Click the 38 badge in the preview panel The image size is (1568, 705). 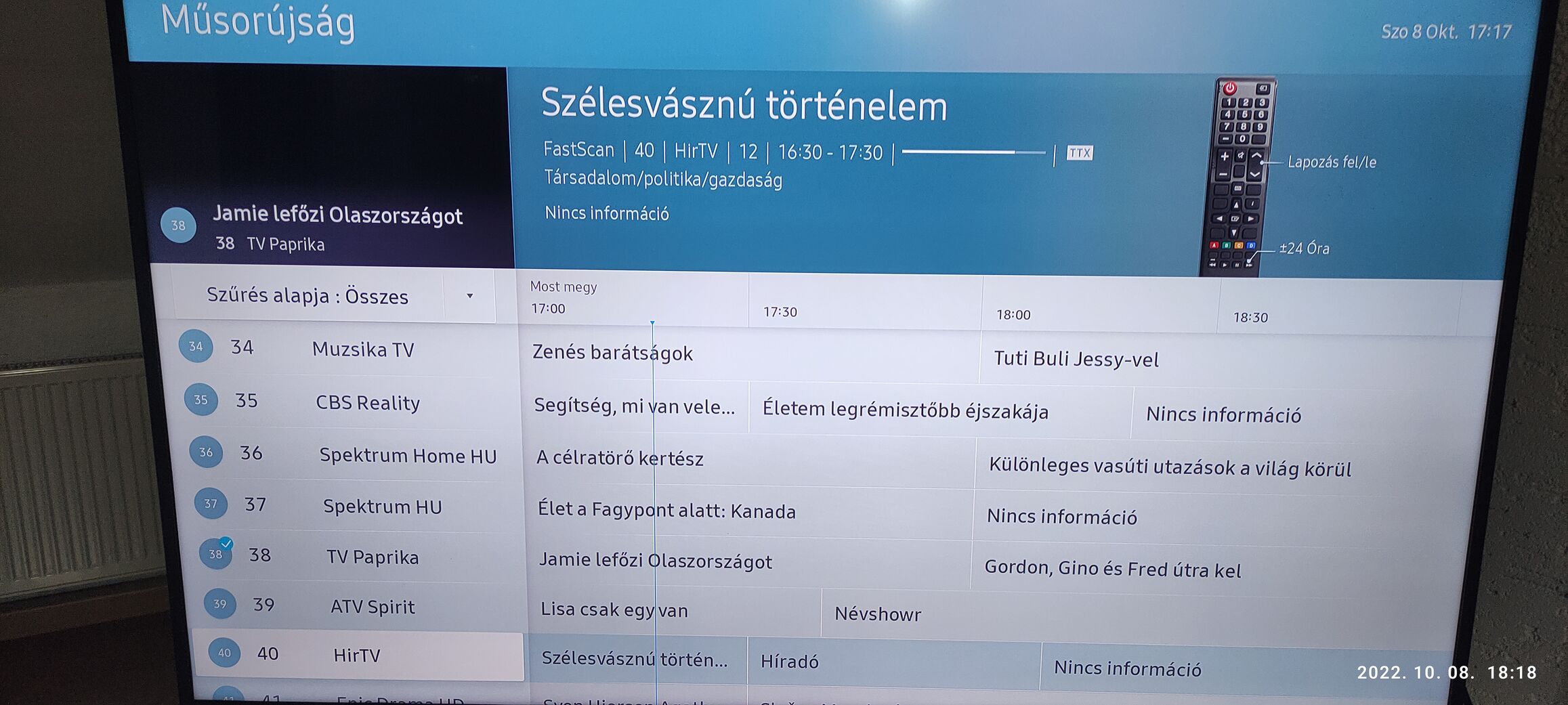pyautogui.click(x=178, y=226)
